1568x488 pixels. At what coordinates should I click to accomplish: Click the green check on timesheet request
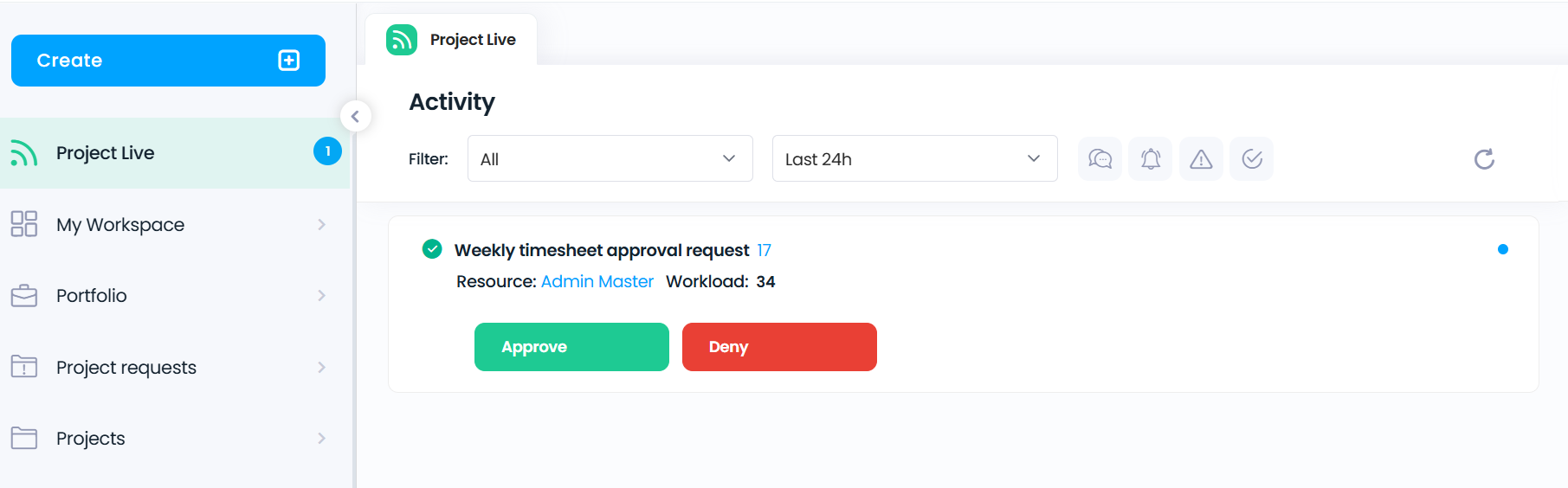tap(432, 249)
